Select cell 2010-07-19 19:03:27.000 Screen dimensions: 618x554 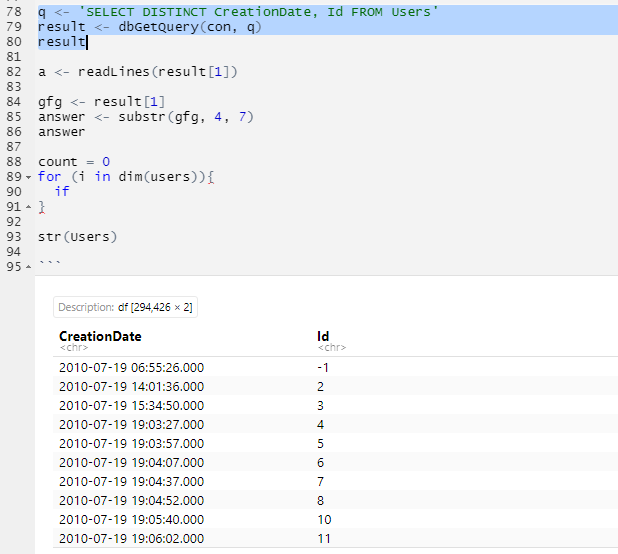[131, 425]
